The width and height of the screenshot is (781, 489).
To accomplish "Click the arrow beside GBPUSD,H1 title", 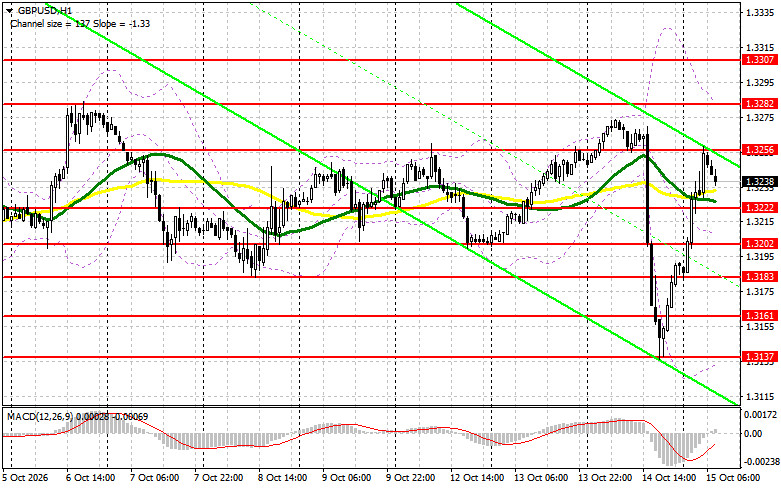I will [9, 10].
